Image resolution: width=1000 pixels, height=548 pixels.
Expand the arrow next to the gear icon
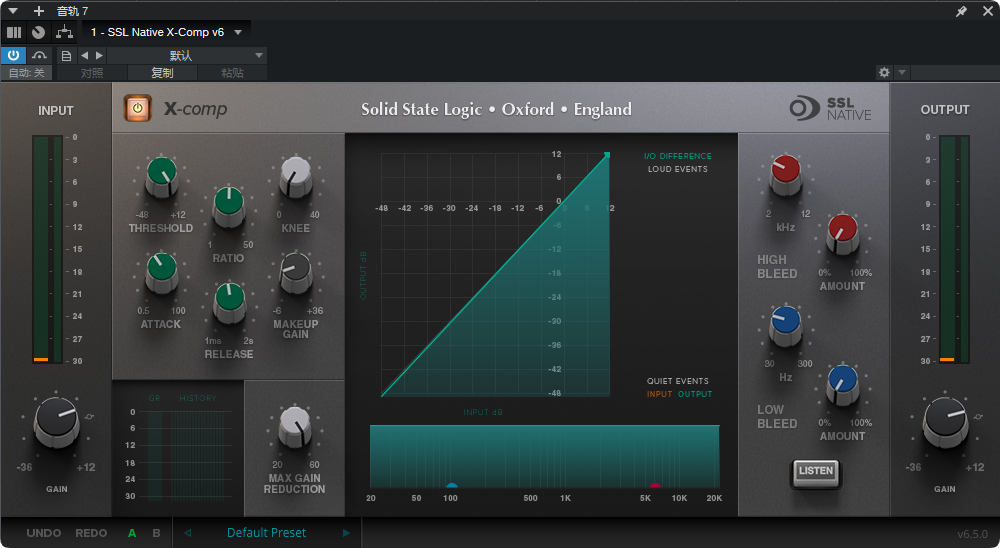[902, 72]
